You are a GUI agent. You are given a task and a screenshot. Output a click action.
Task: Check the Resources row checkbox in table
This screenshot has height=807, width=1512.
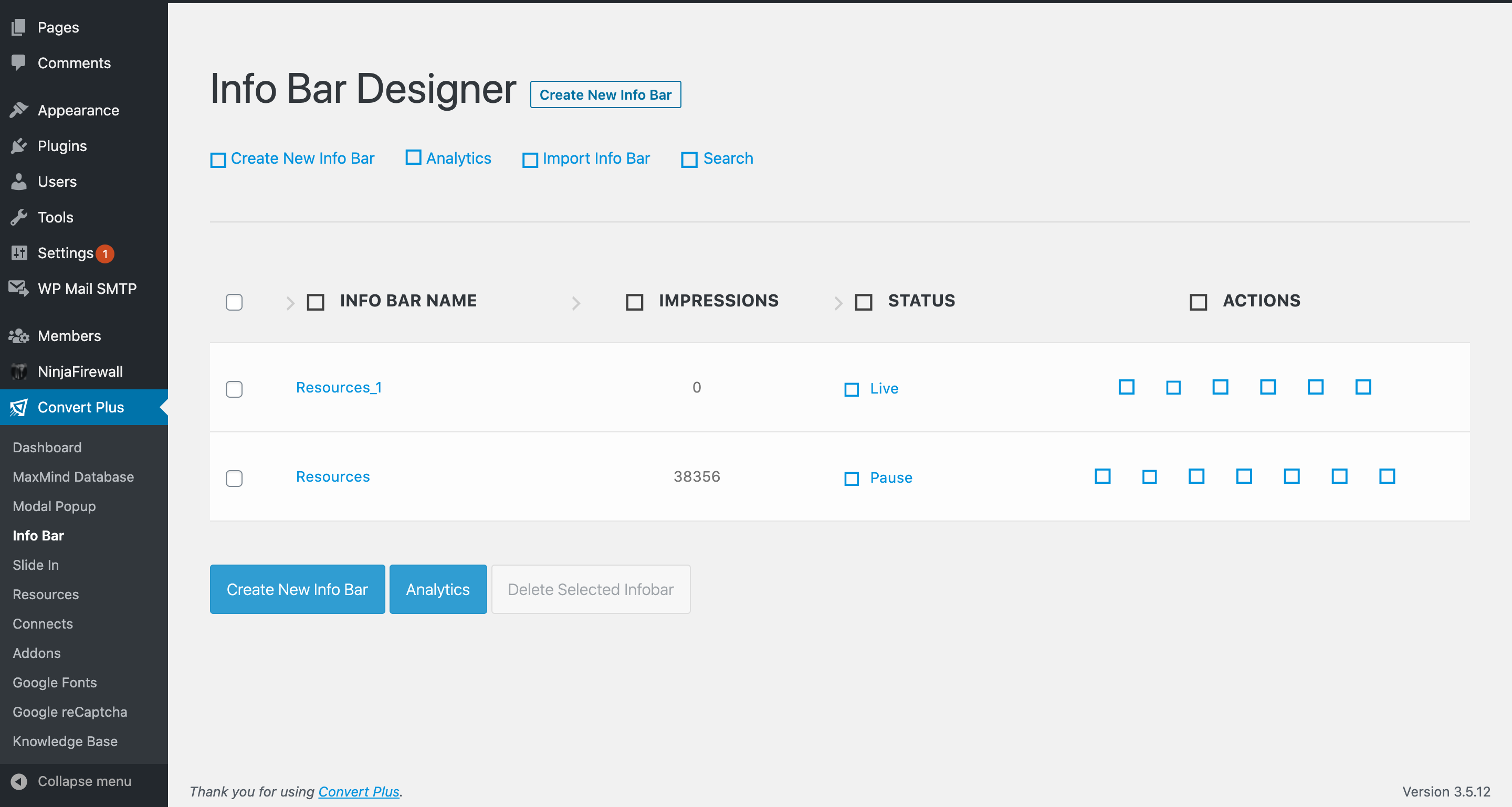[x=234, y=478]
